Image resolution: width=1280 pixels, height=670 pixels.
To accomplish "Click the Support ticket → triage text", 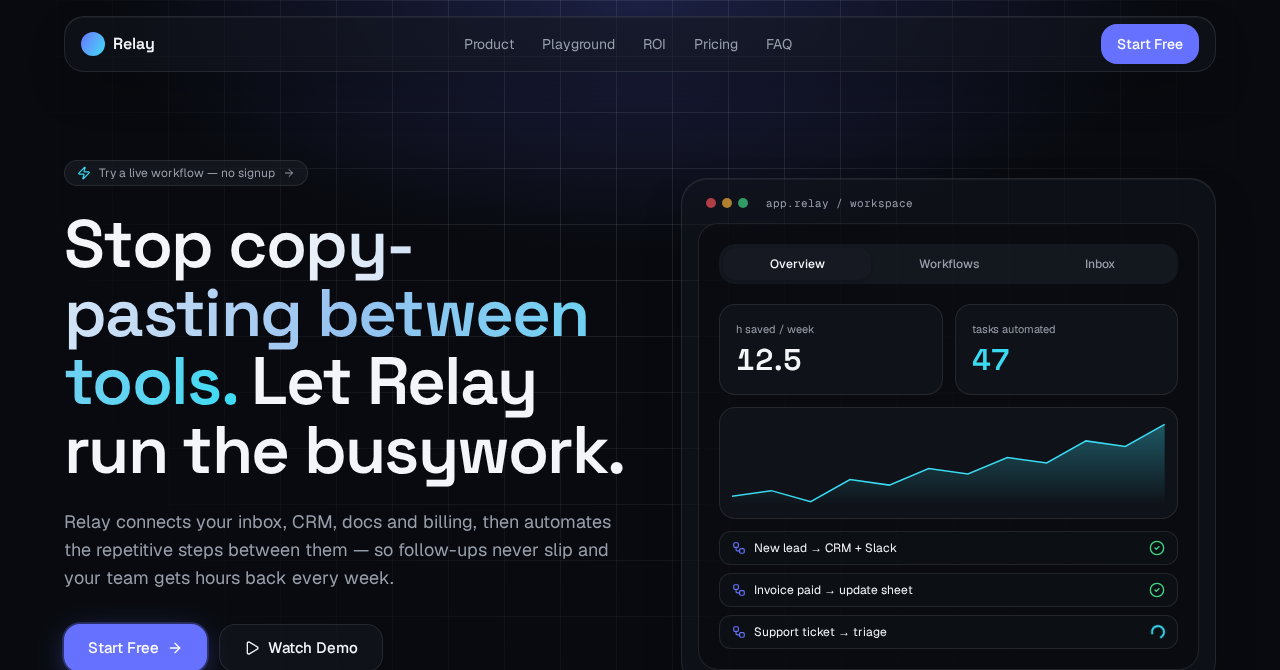I will point(820,632).
